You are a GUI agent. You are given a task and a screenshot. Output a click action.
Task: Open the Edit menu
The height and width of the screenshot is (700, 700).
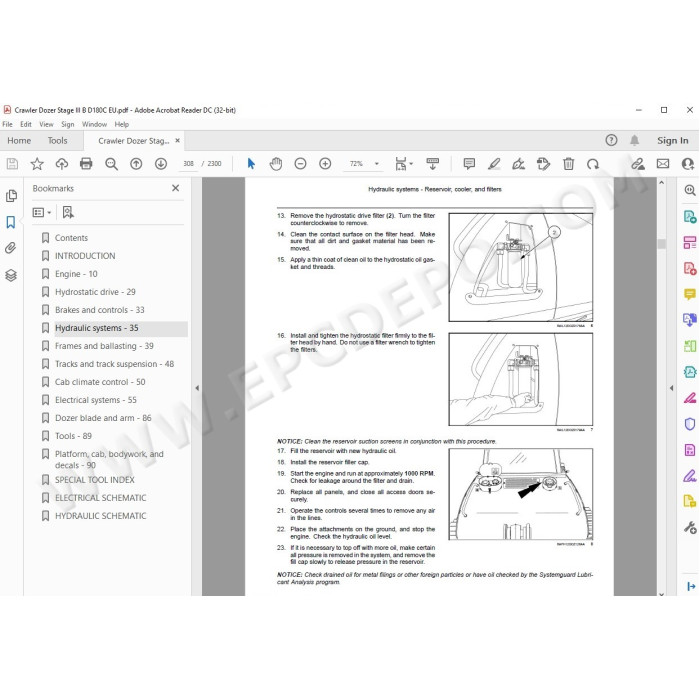click(26, 124)
